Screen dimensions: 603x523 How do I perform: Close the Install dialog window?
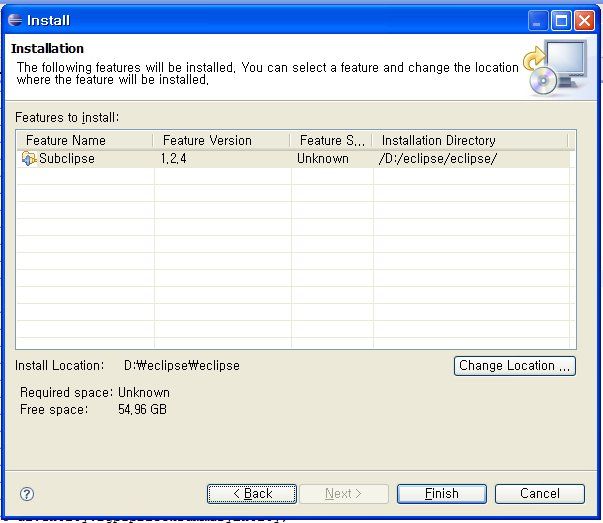584,20
